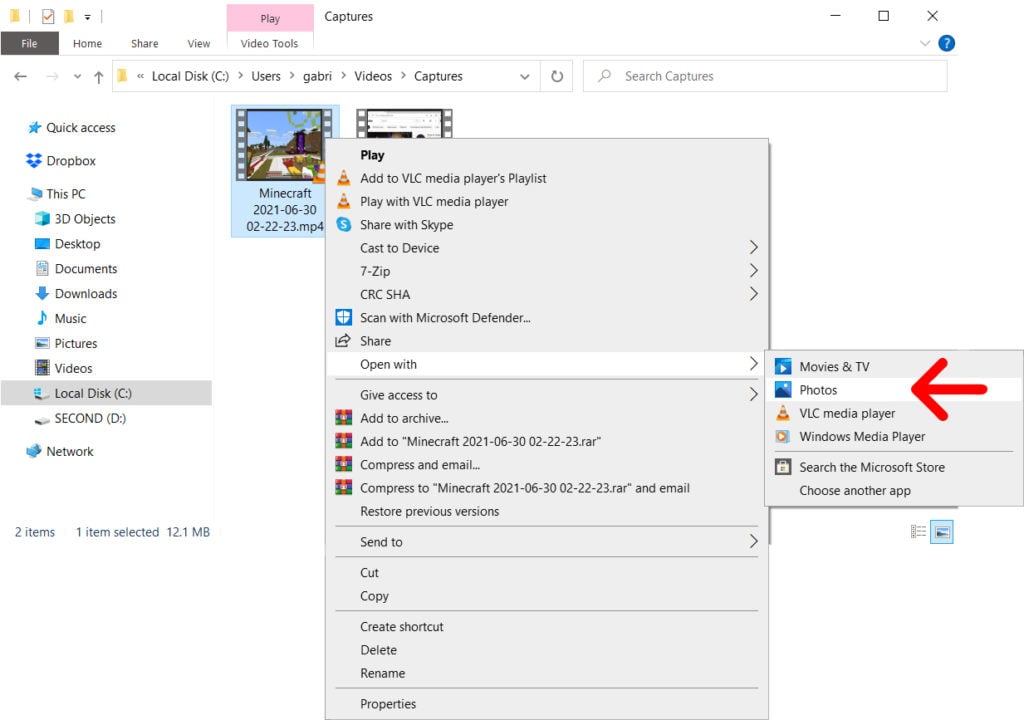Click Local Disk (C:) in breadcrumb
Viewport: 1024px width, 720px height.
pyautogui.click(x=190, y=76)
